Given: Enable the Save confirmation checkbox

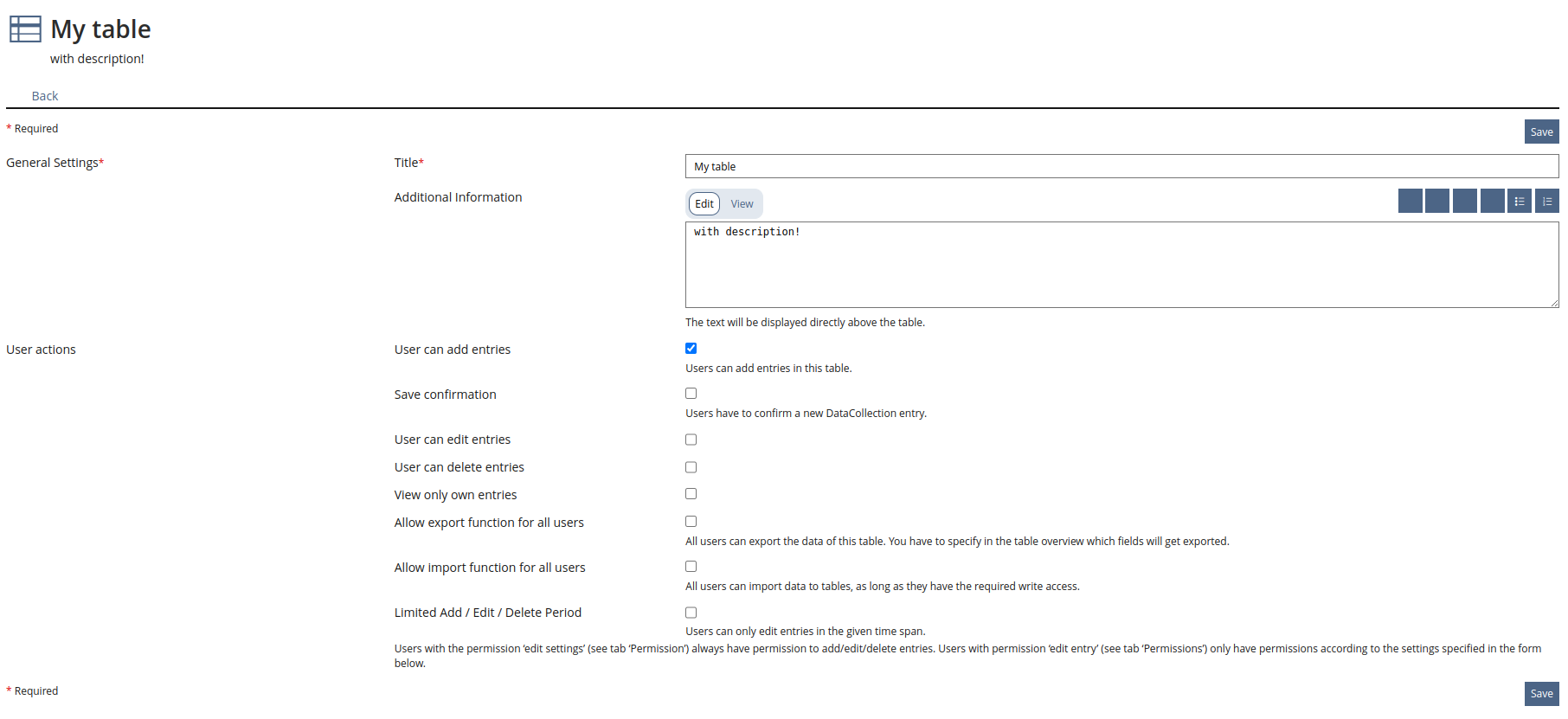Looking at the screenshot, I should coord(691,394).
